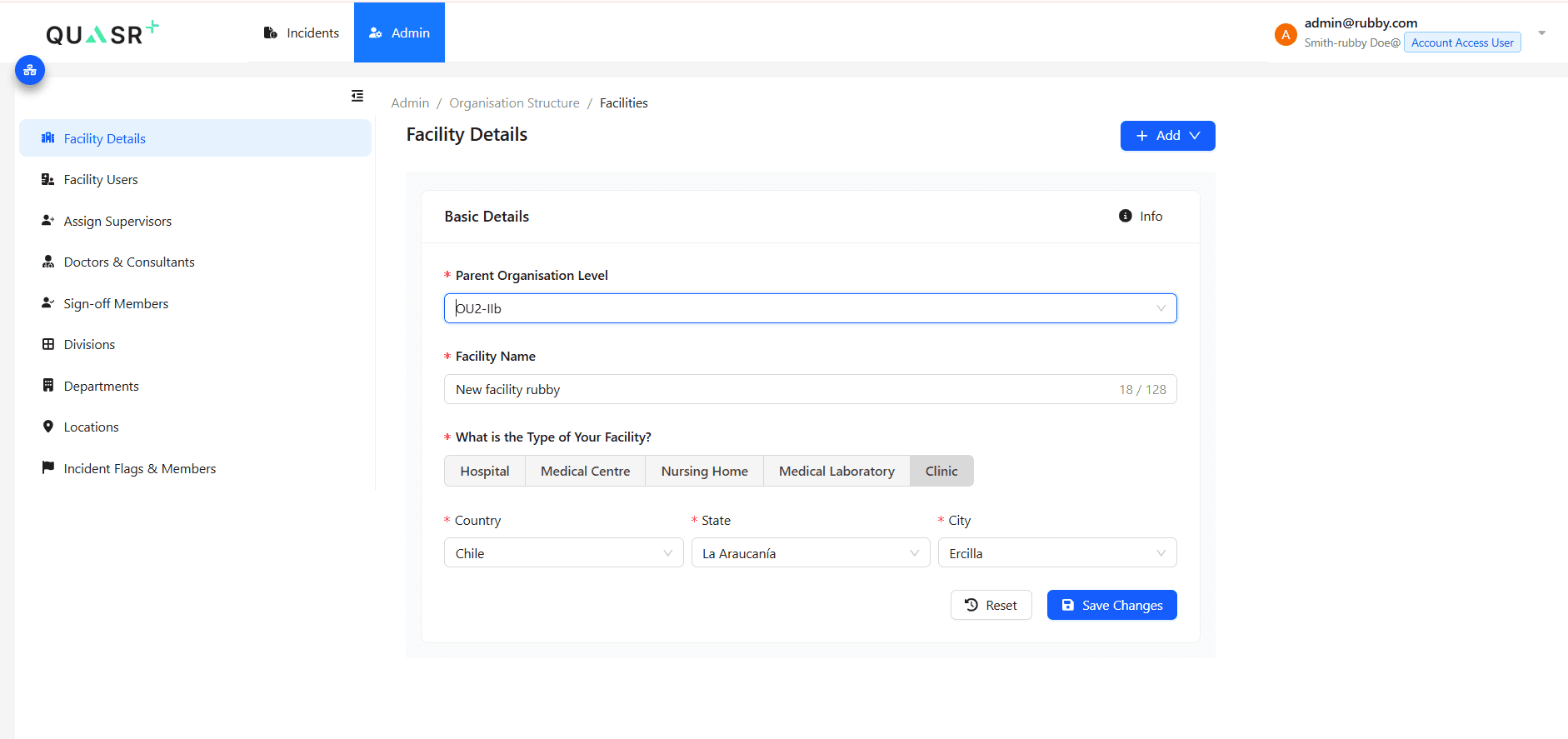Click the QUASR+ logo
This screenshot has height=739, width=1568.
(102, 33)
